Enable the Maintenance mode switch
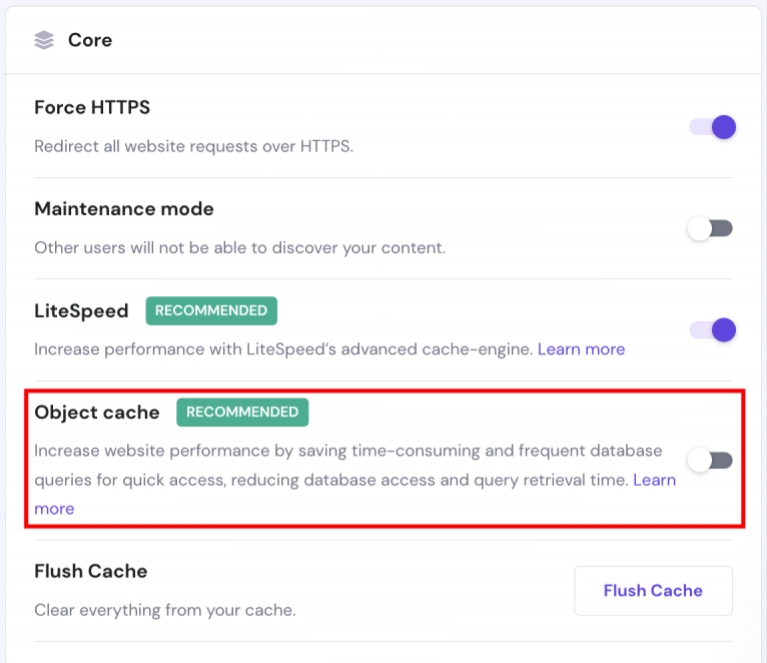Screen dimensions: 767x663 (710, 228)
